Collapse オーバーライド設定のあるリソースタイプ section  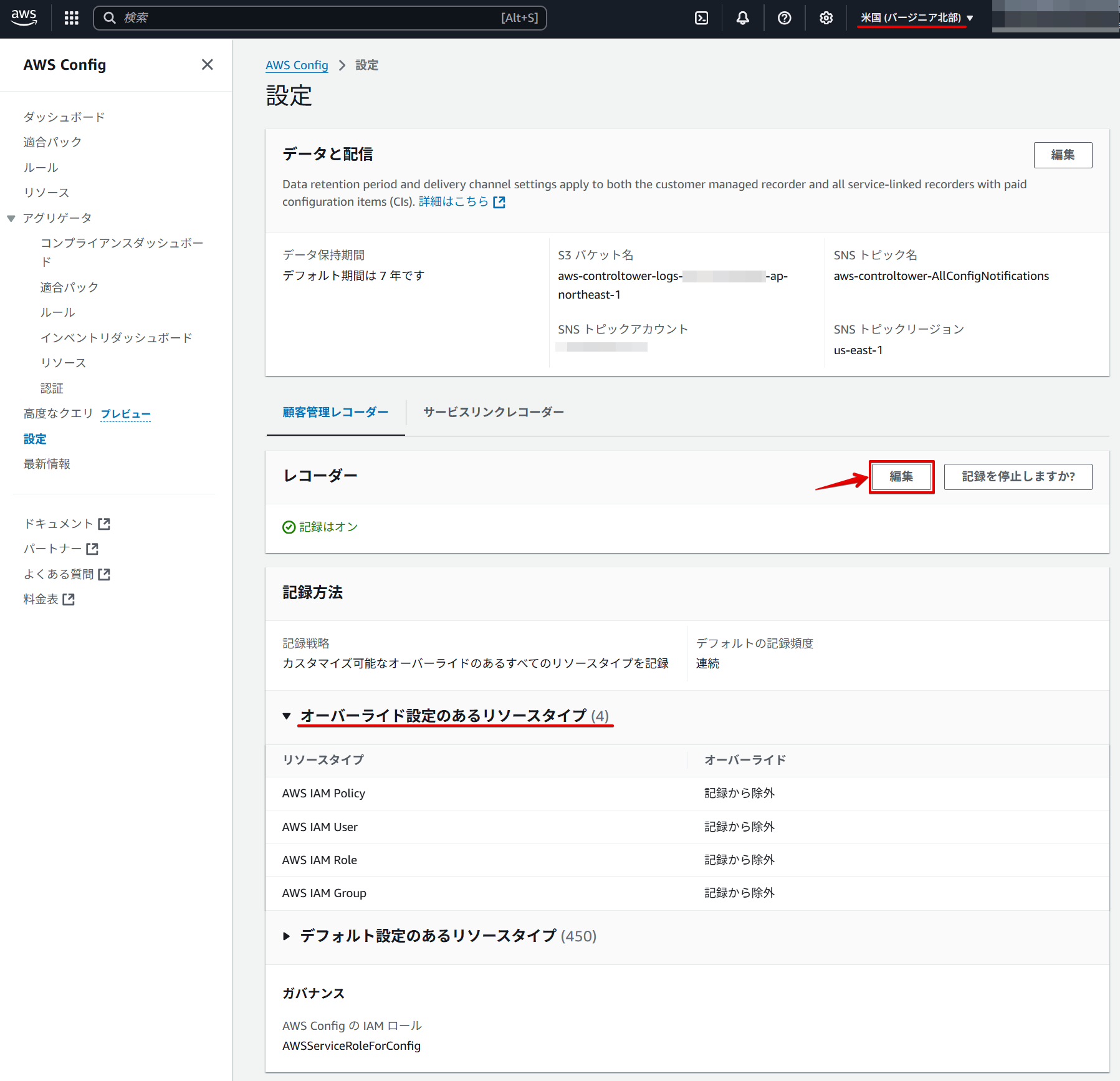click(287, 716)
